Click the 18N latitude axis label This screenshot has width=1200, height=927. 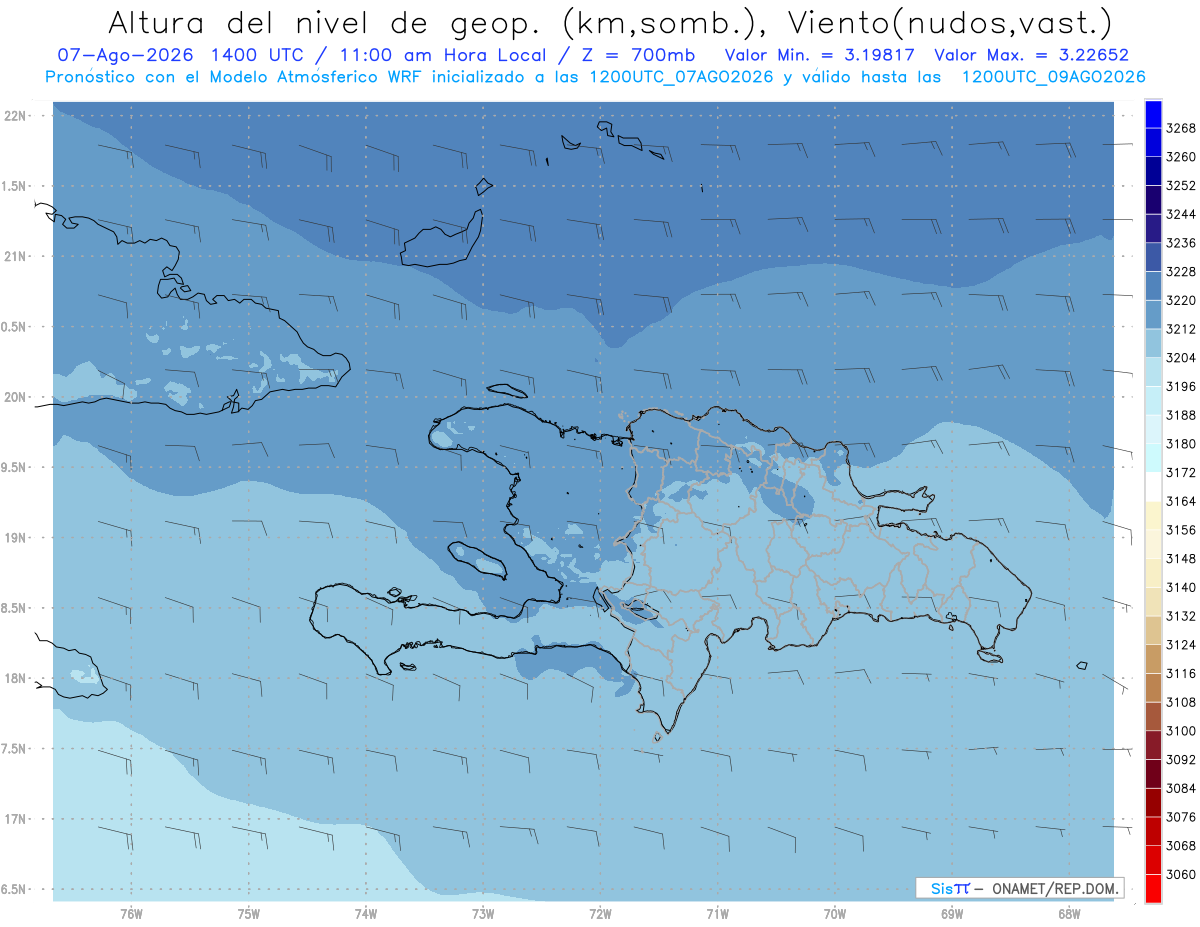14,679
